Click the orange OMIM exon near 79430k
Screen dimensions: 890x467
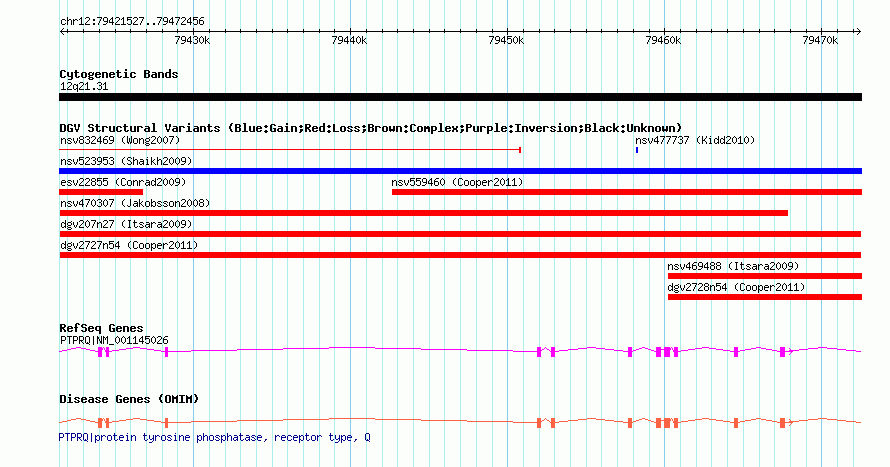point(166,423)
